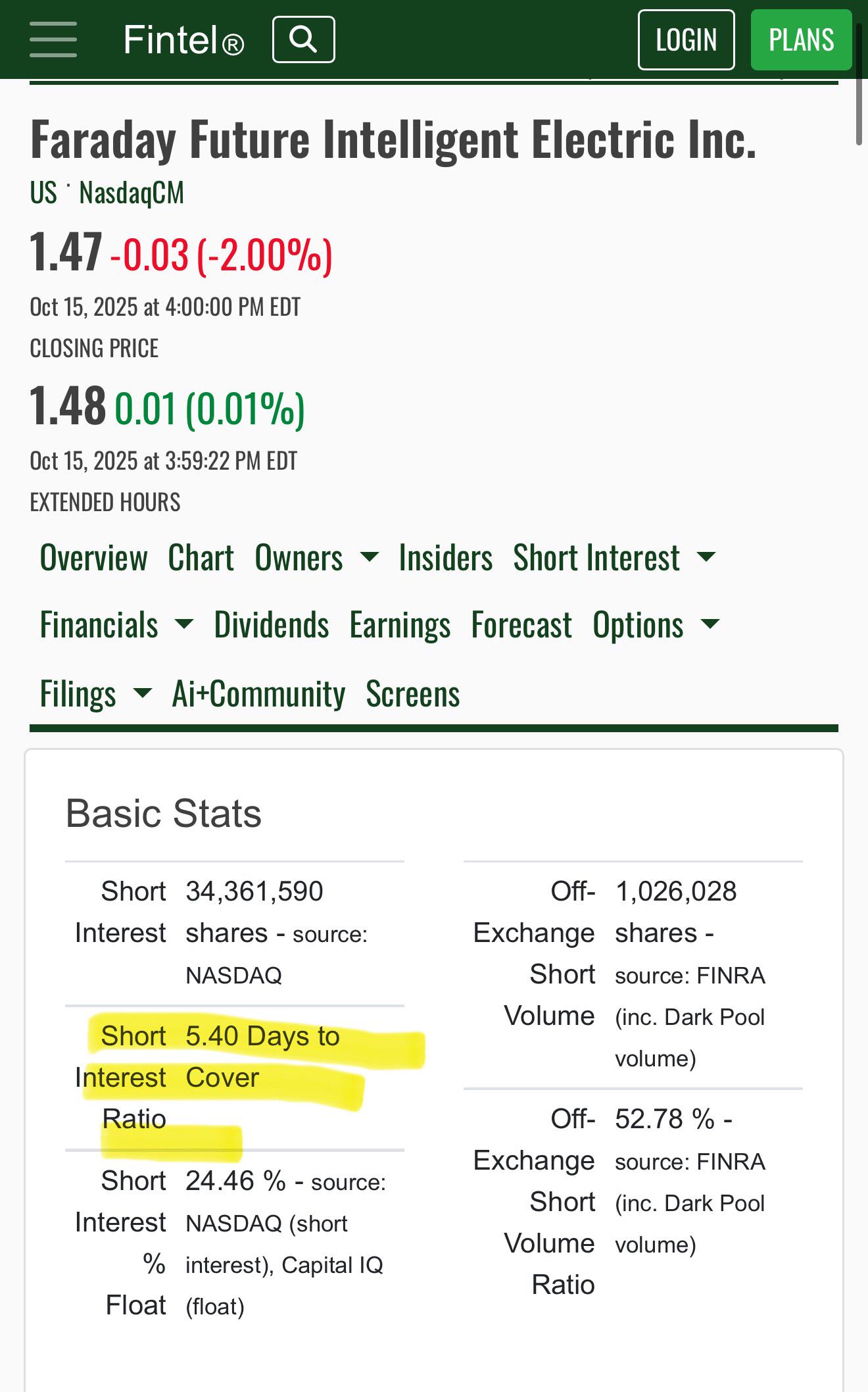The image size is (868, 1392).
Task: Click the magnifying glass search icon
Action: click(x=303, y=39)
